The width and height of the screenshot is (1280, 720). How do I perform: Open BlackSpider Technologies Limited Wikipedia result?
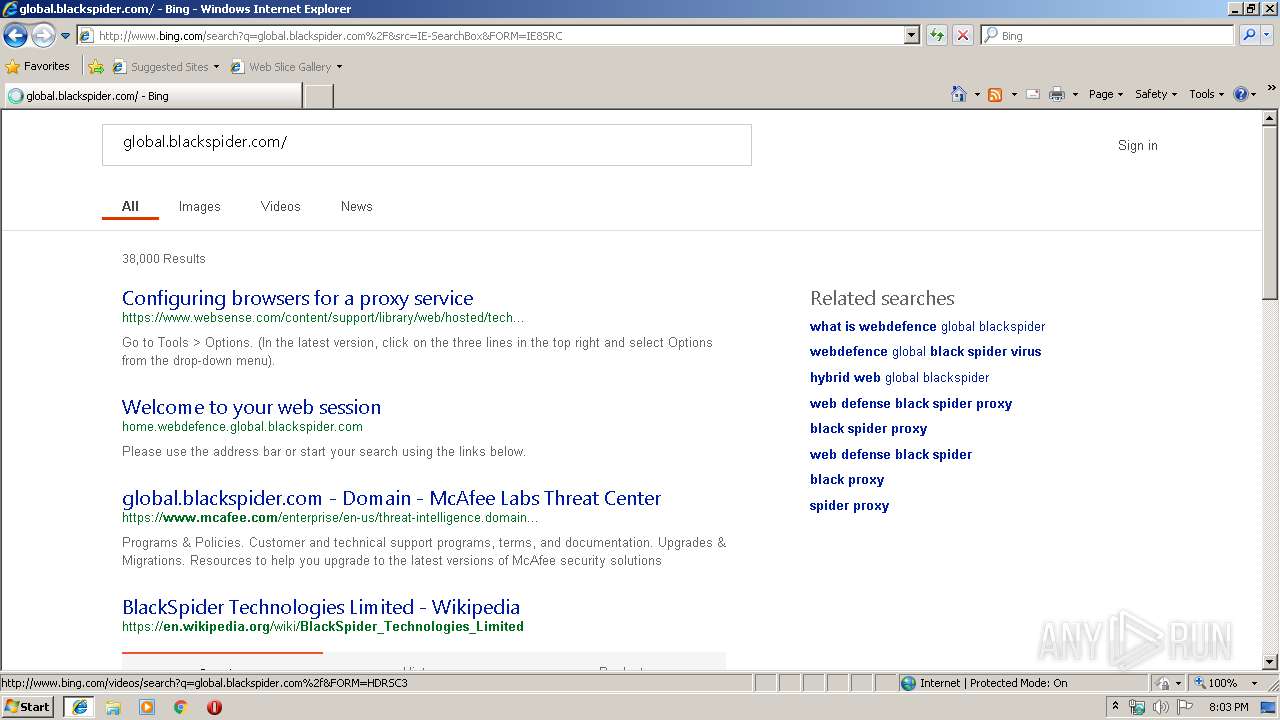pos(321,607)
